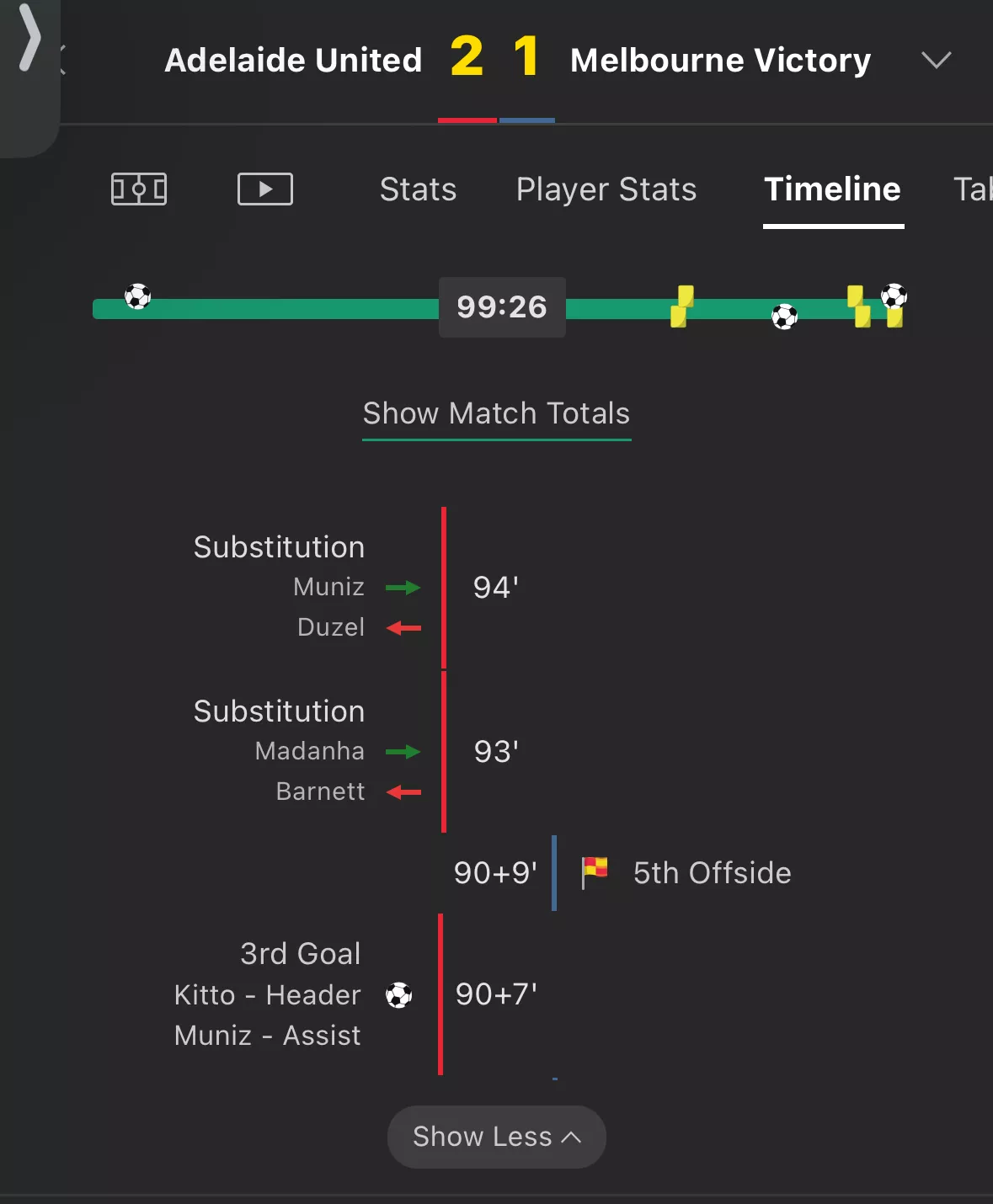
Task: Select the Timeline tab
Action: [833, 189]
